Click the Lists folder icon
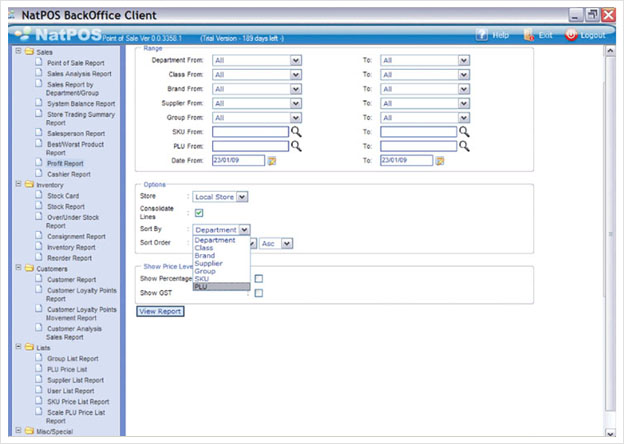 point(29,347)
